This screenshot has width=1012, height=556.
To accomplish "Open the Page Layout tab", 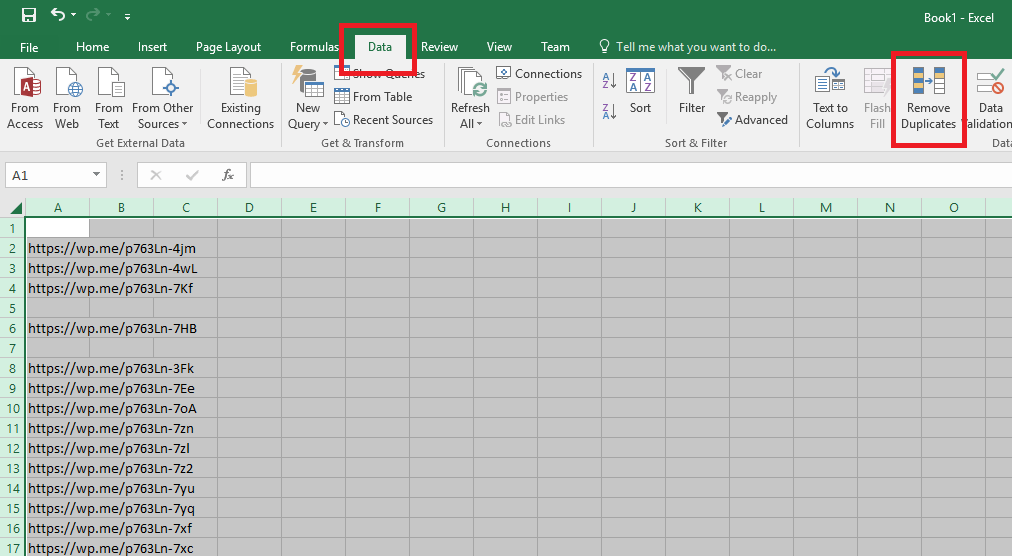I will [x=228, y=47].
